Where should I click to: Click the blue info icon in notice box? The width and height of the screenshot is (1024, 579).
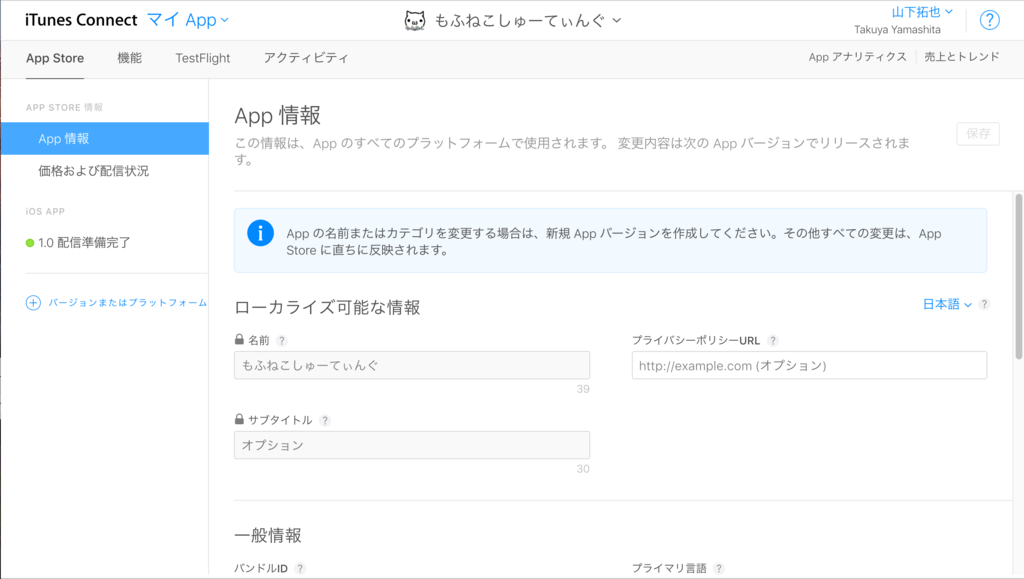tap(261, 233)
